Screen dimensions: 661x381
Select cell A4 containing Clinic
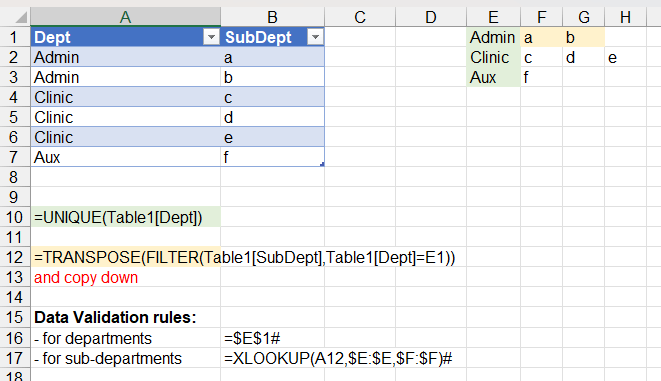[x=126, y=97]
